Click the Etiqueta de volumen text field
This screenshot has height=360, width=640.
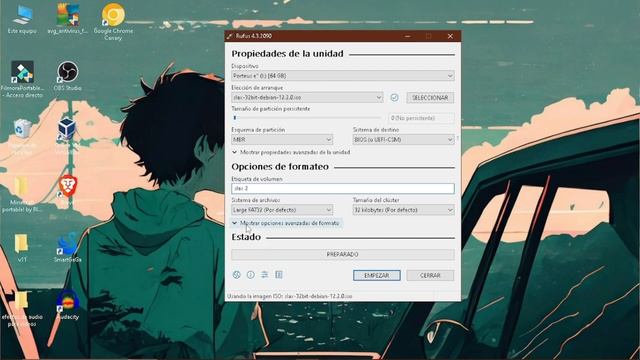coord(342,188)
